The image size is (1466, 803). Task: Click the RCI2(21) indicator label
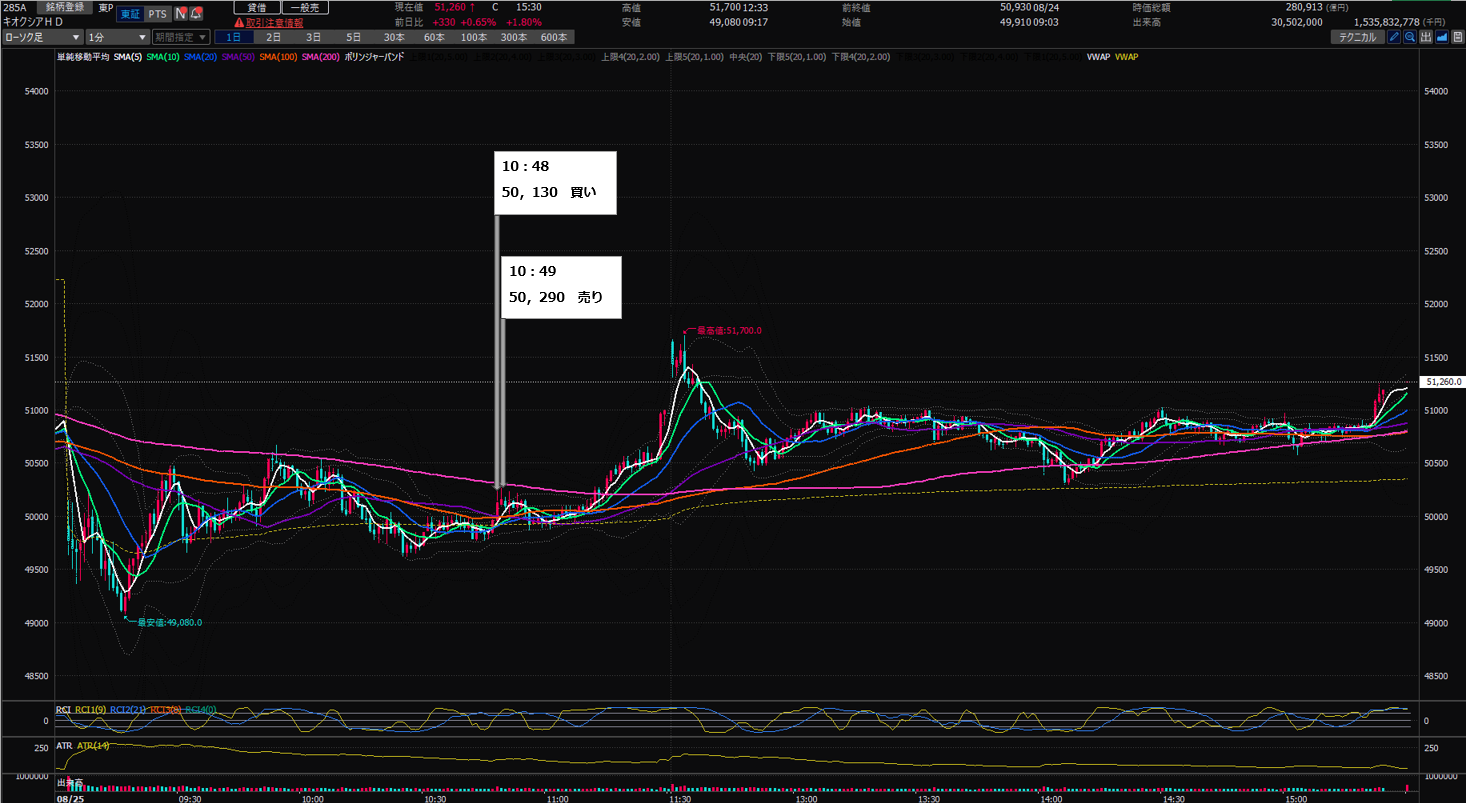click(127, 710)
